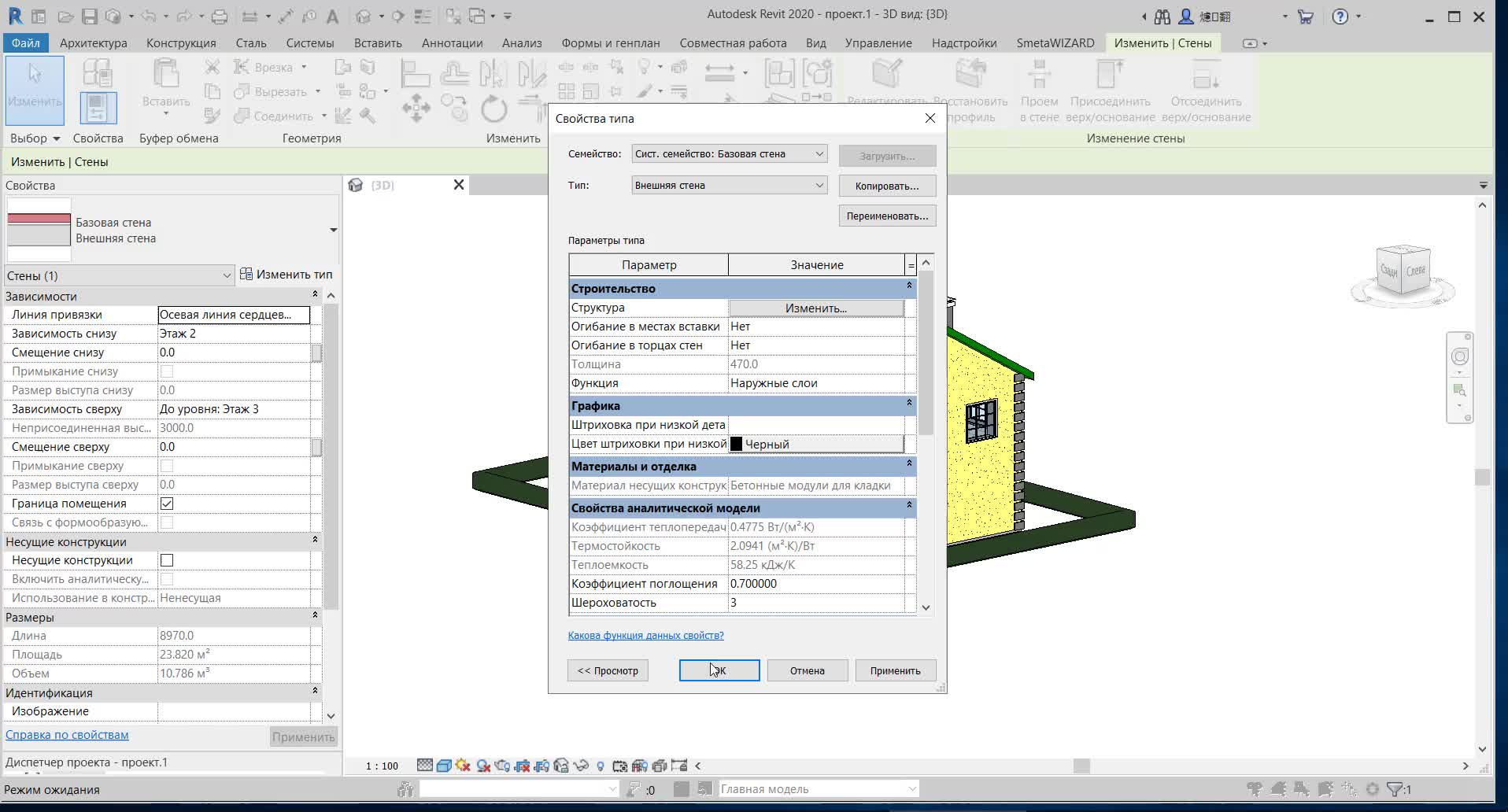Switch to the Архитектура ribbon tab
Image resolution: width=1508 pixels, height=812 pixels.
[94, 43]
